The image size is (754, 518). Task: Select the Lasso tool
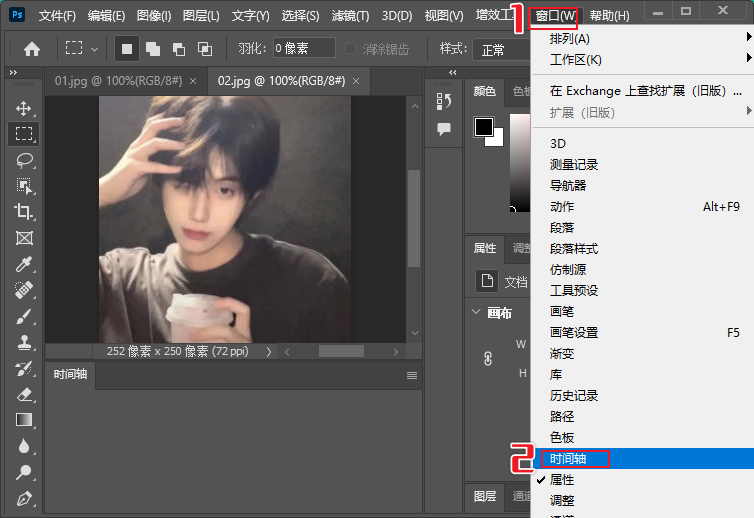pyautogui.click(x=24, y=160)
